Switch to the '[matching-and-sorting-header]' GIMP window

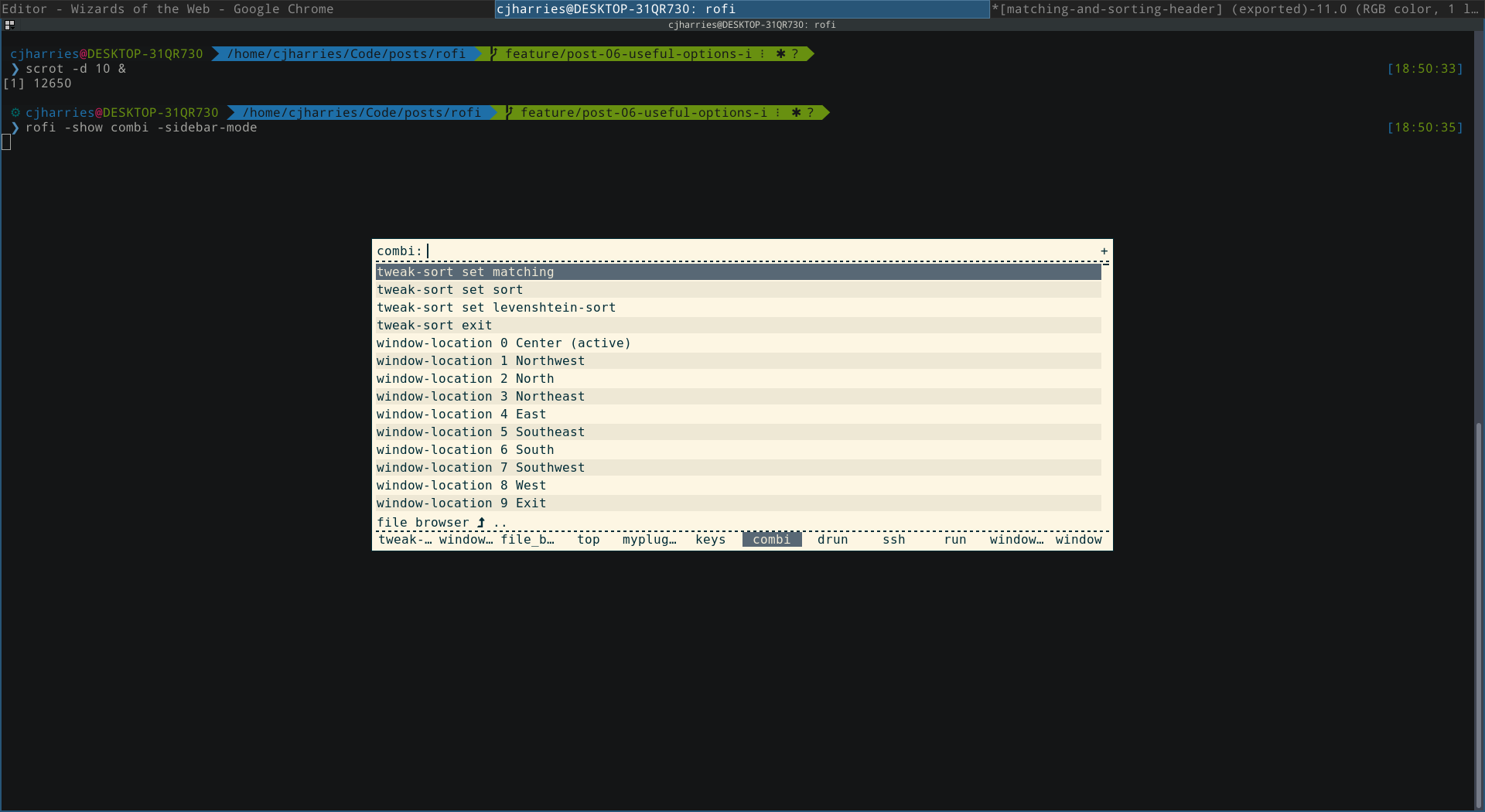(x=1237, y=9)
